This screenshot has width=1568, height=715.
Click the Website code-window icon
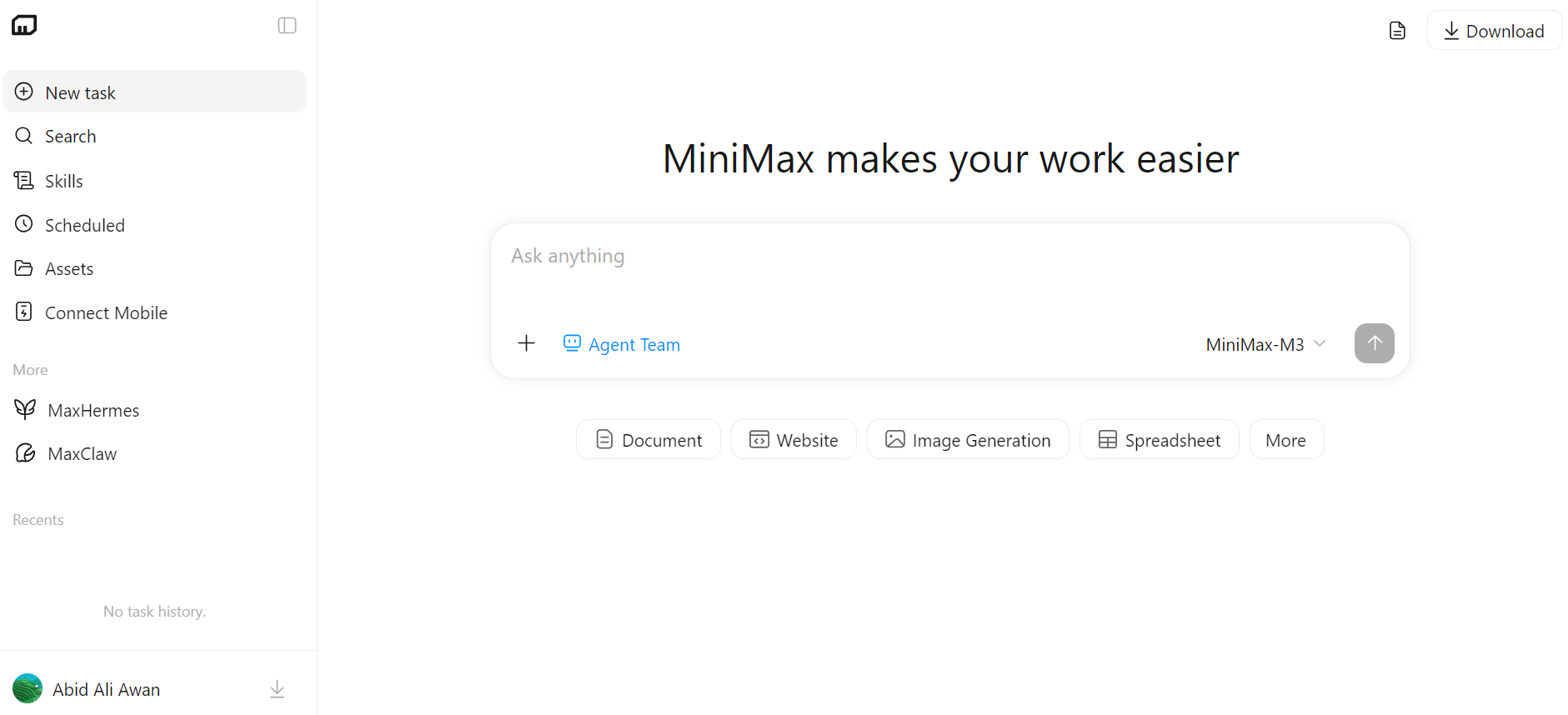point(759,439)
